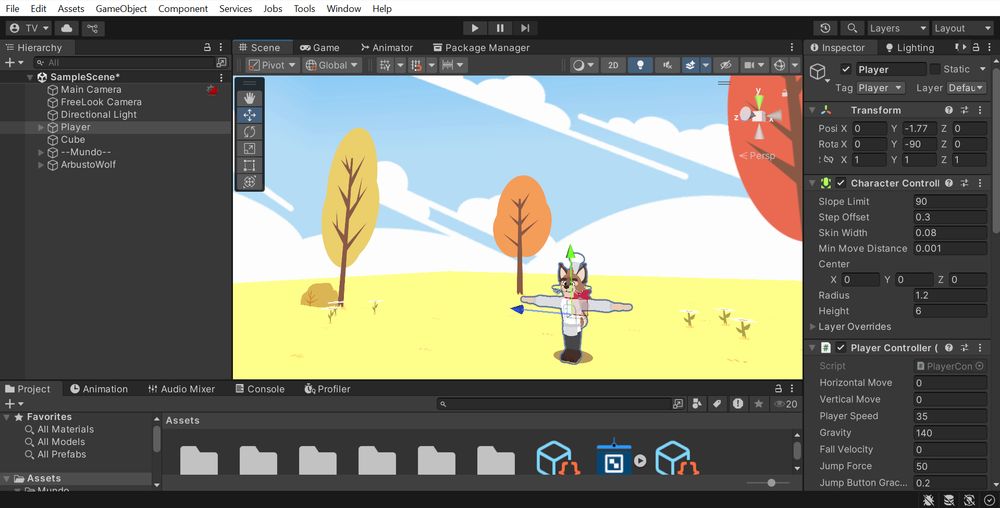The width and height of the screenshot is (1000, 508).
Task: Open the Pivot handle position dropdown
Action: (x=272, y=65)
